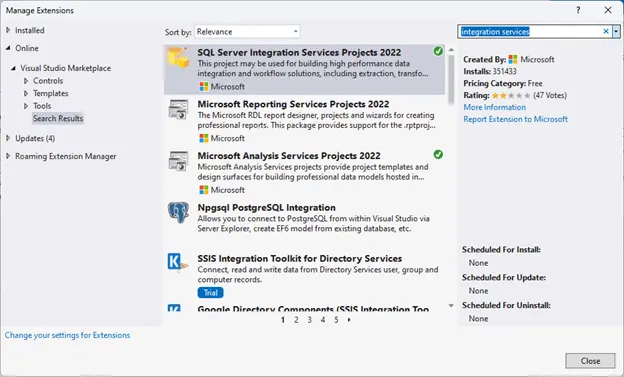Select Microsoft Reporting Services Projects 2022 title
624x377 pixels.
click(293, 104)
